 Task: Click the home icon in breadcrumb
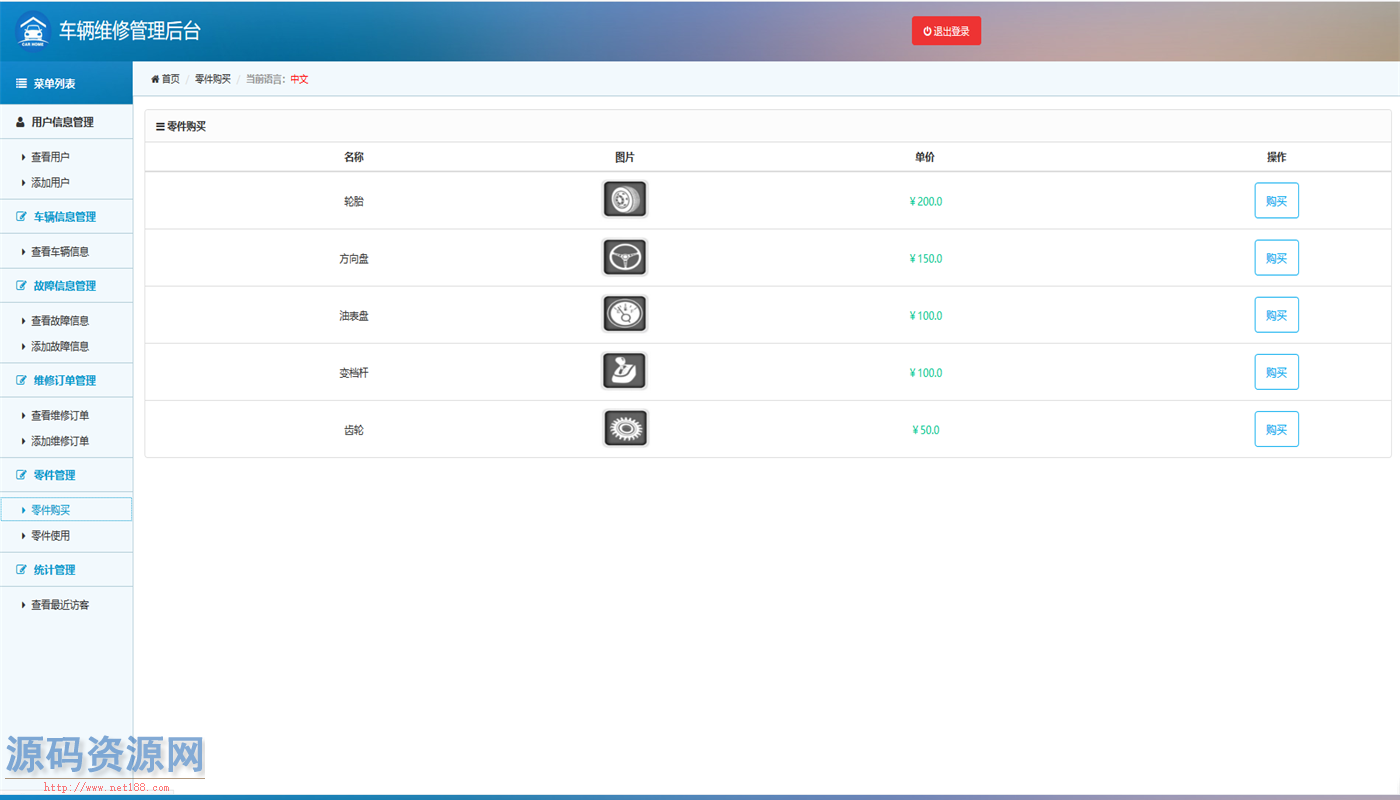(155, 79)
